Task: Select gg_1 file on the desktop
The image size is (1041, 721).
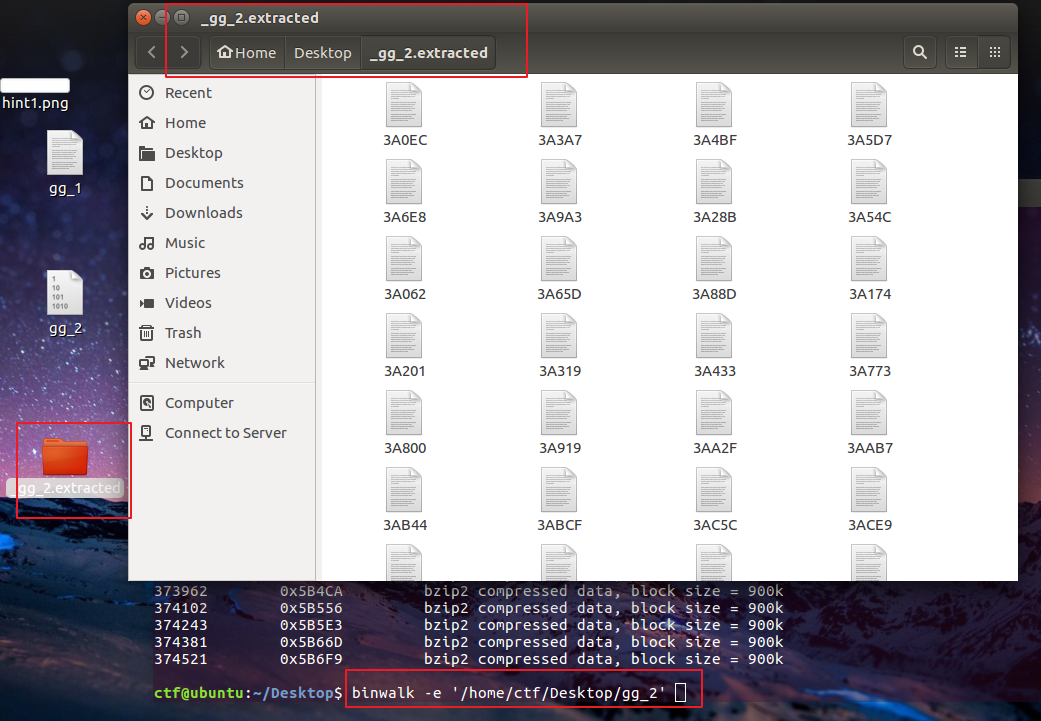Action: [x=65, y=163]
